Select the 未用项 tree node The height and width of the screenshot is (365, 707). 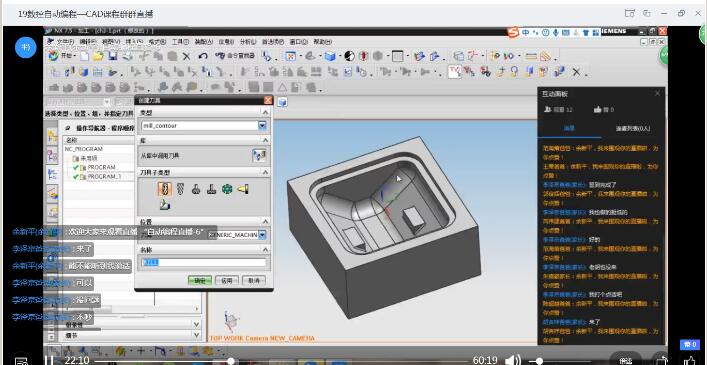click(89, 158)
